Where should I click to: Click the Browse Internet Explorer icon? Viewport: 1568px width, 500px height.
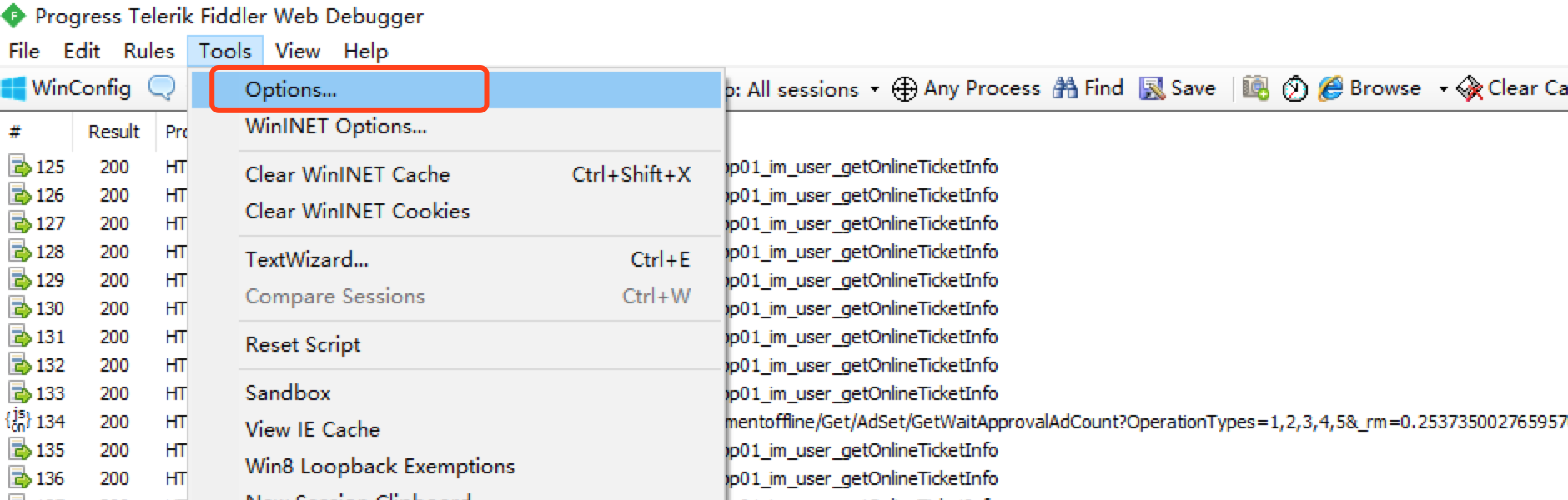point(1331,88)
